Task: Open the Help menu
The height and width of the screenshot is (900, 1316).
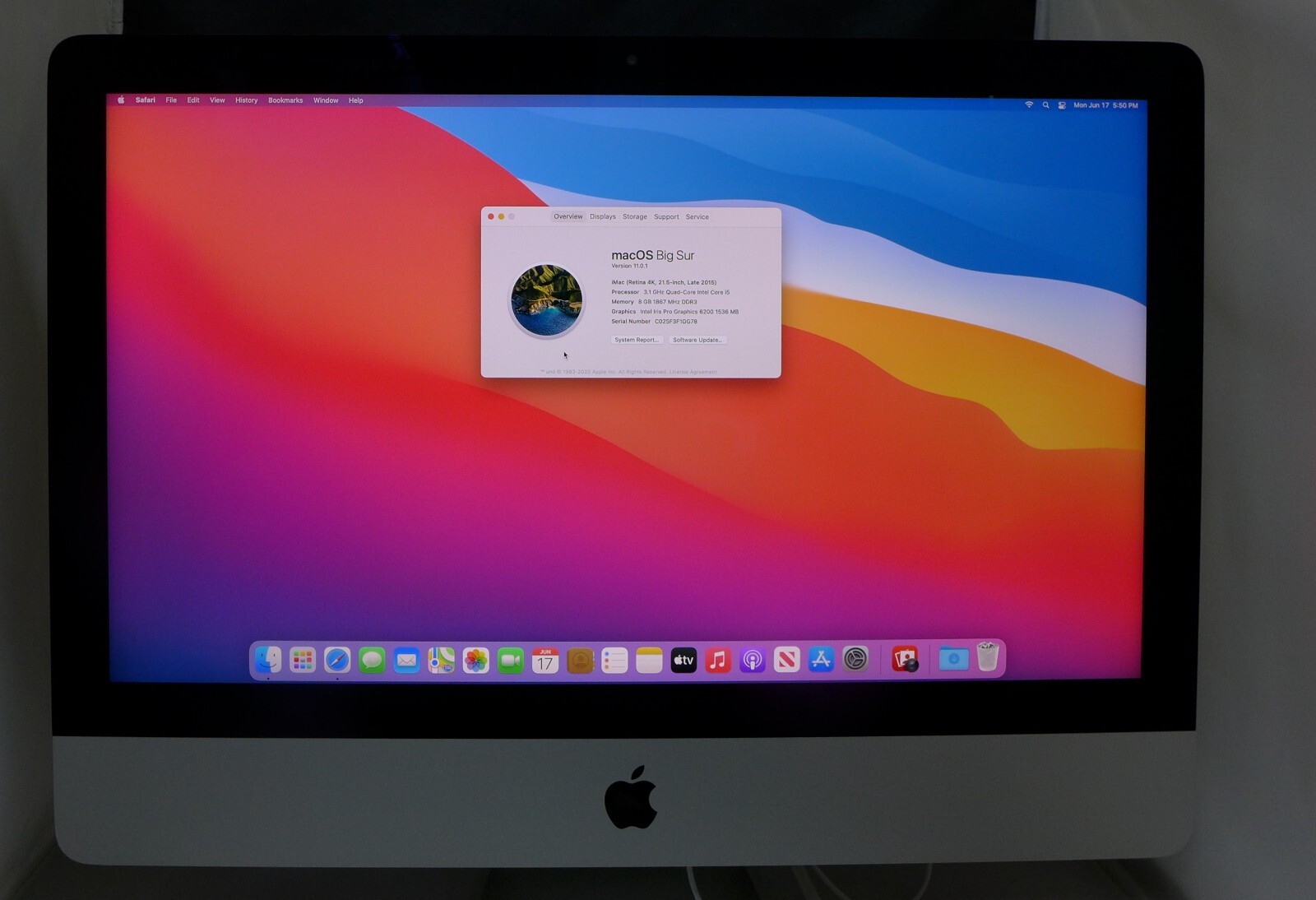Action: pyautogui.click(x=355, y=100)
